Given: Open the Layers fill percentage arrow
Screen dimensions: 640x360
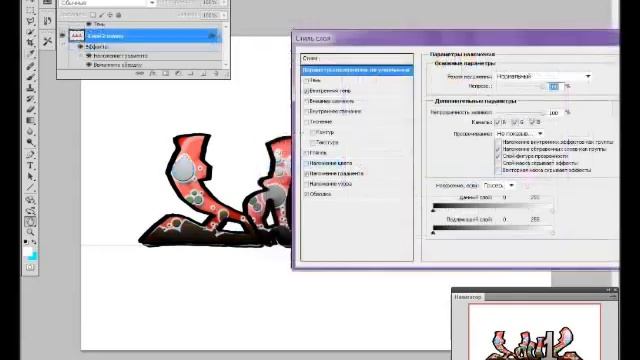Looking at the screenshot, I should click(x=223, y=15).
